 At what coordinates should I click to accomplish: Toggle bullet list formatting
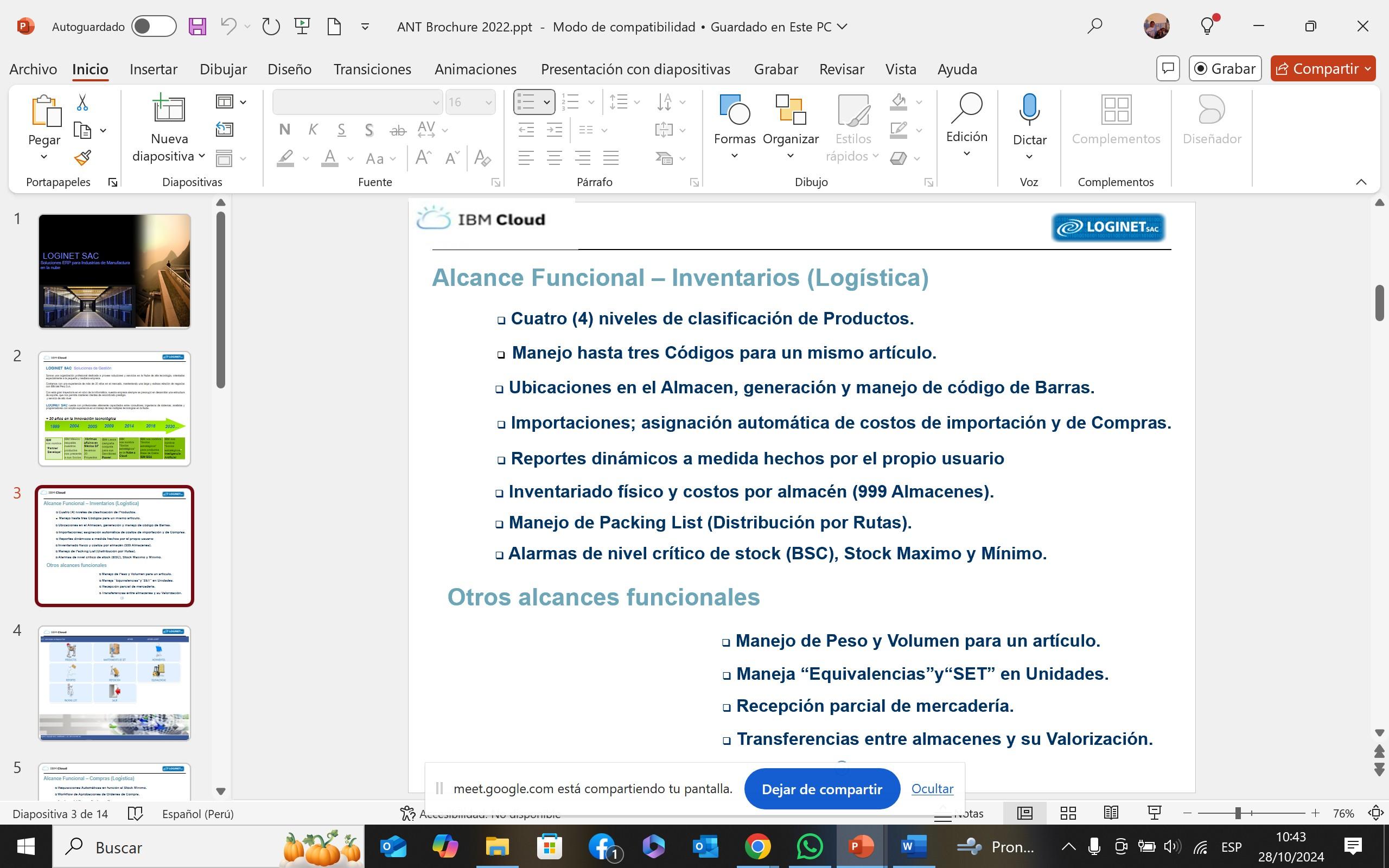click(526, 102)
